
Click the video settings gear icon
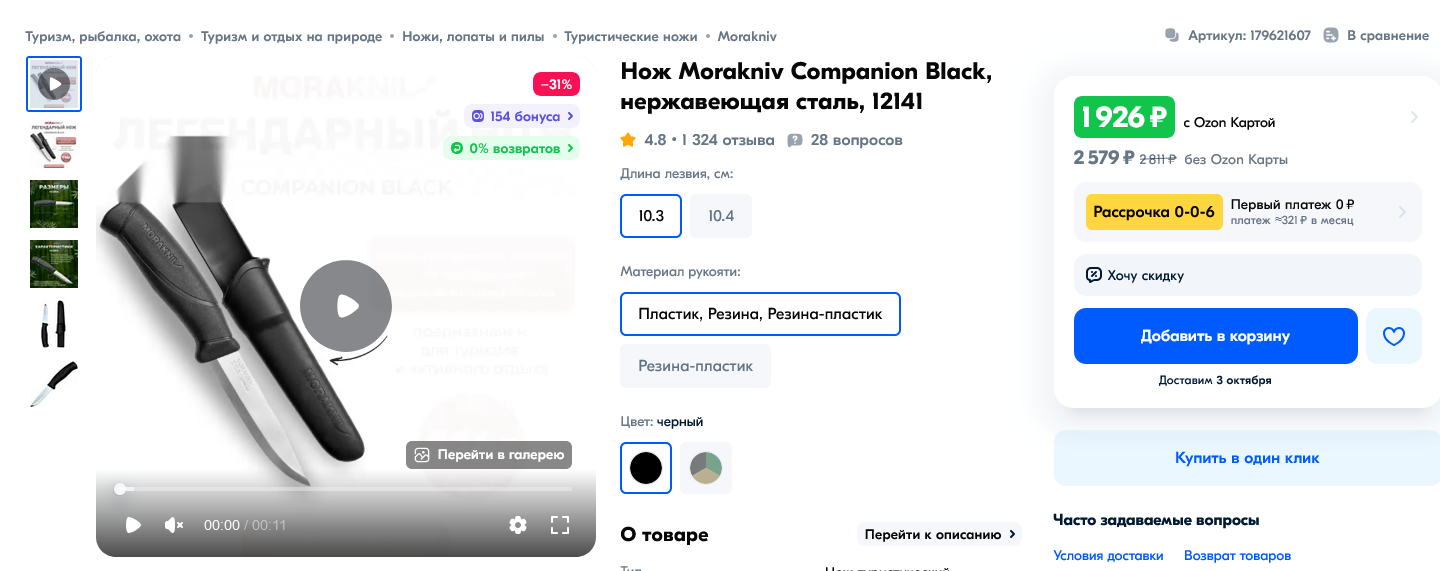517,525
